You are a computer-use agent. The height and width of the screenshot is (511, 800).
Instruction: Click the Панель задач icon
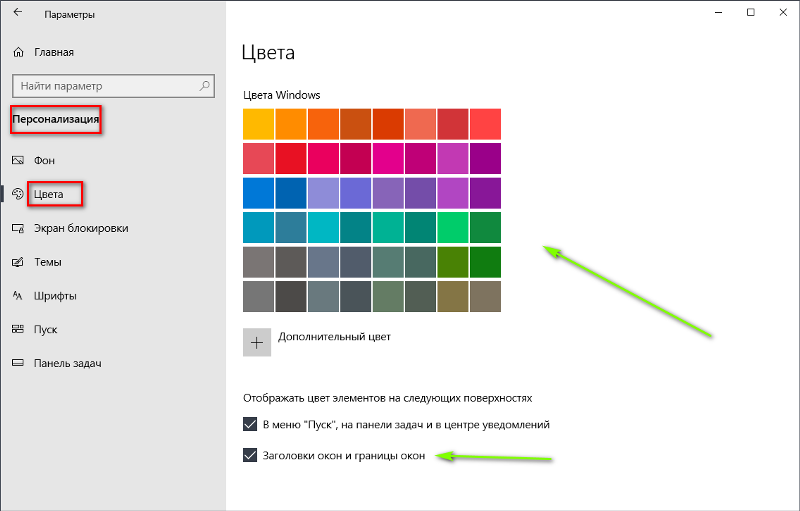coord(18,363)
